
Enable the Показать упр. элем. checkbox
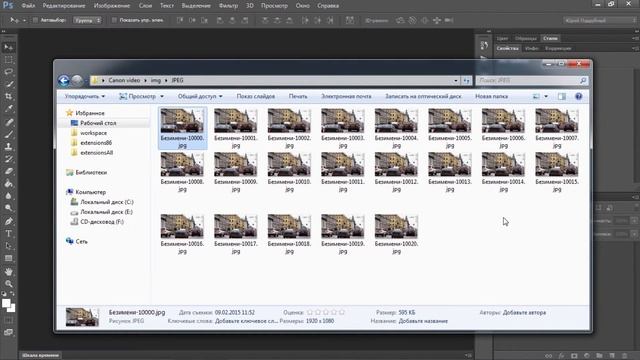(x=114, y=20)
